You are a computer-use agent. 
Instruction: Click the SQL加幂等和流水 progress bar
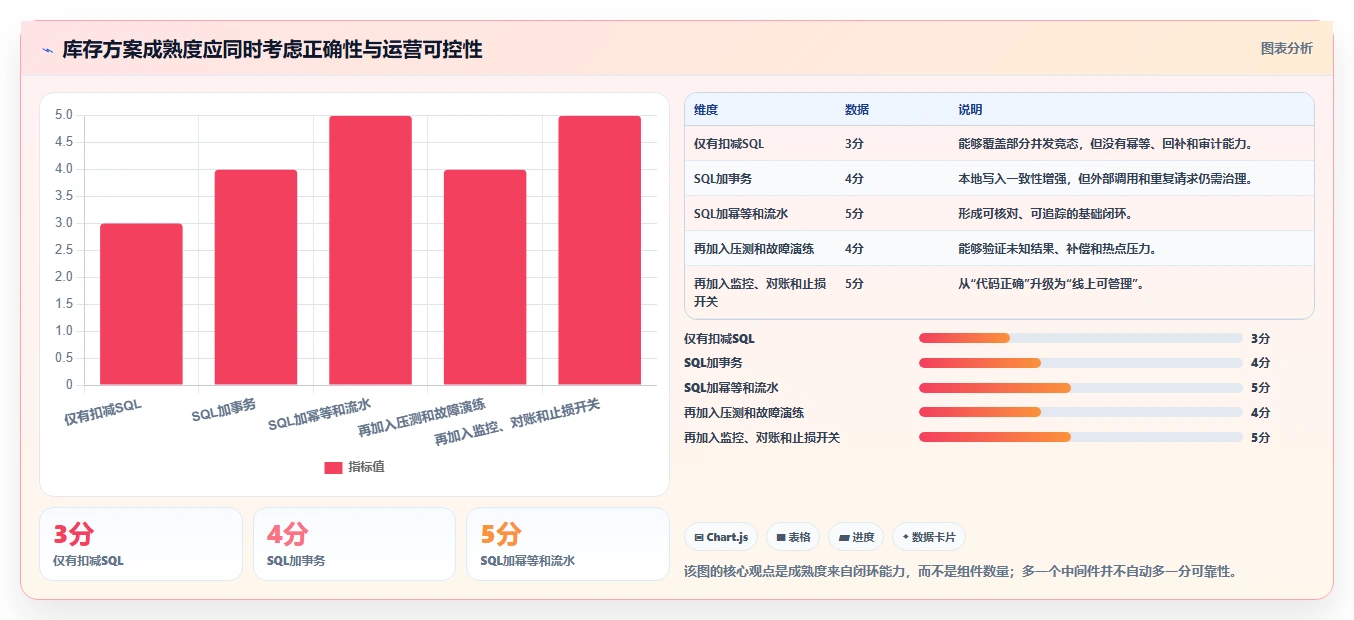1080,388
